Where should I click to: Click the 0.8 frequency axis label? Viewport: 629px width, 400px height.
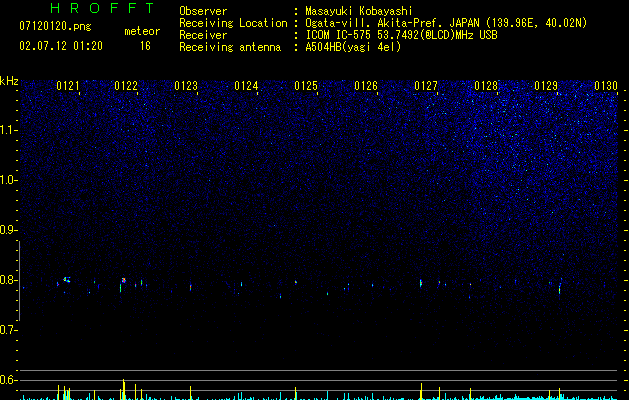[8, 280]
